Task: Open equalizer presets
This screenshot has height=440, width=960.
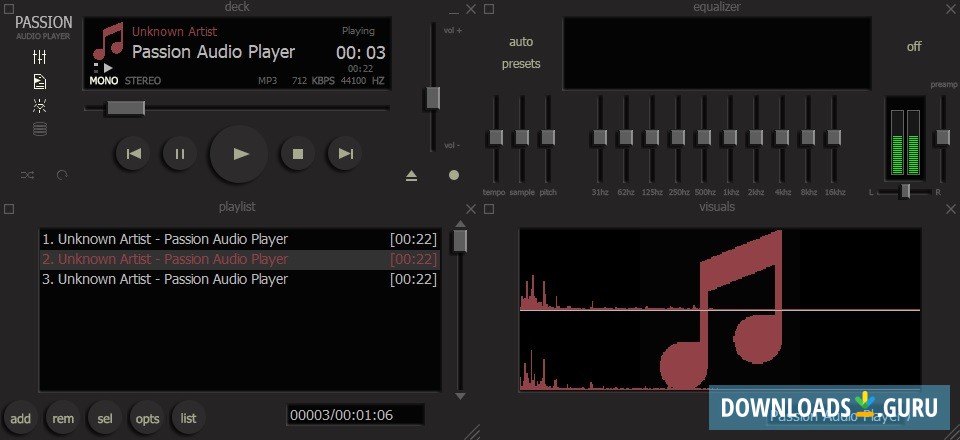Action: 521,64
